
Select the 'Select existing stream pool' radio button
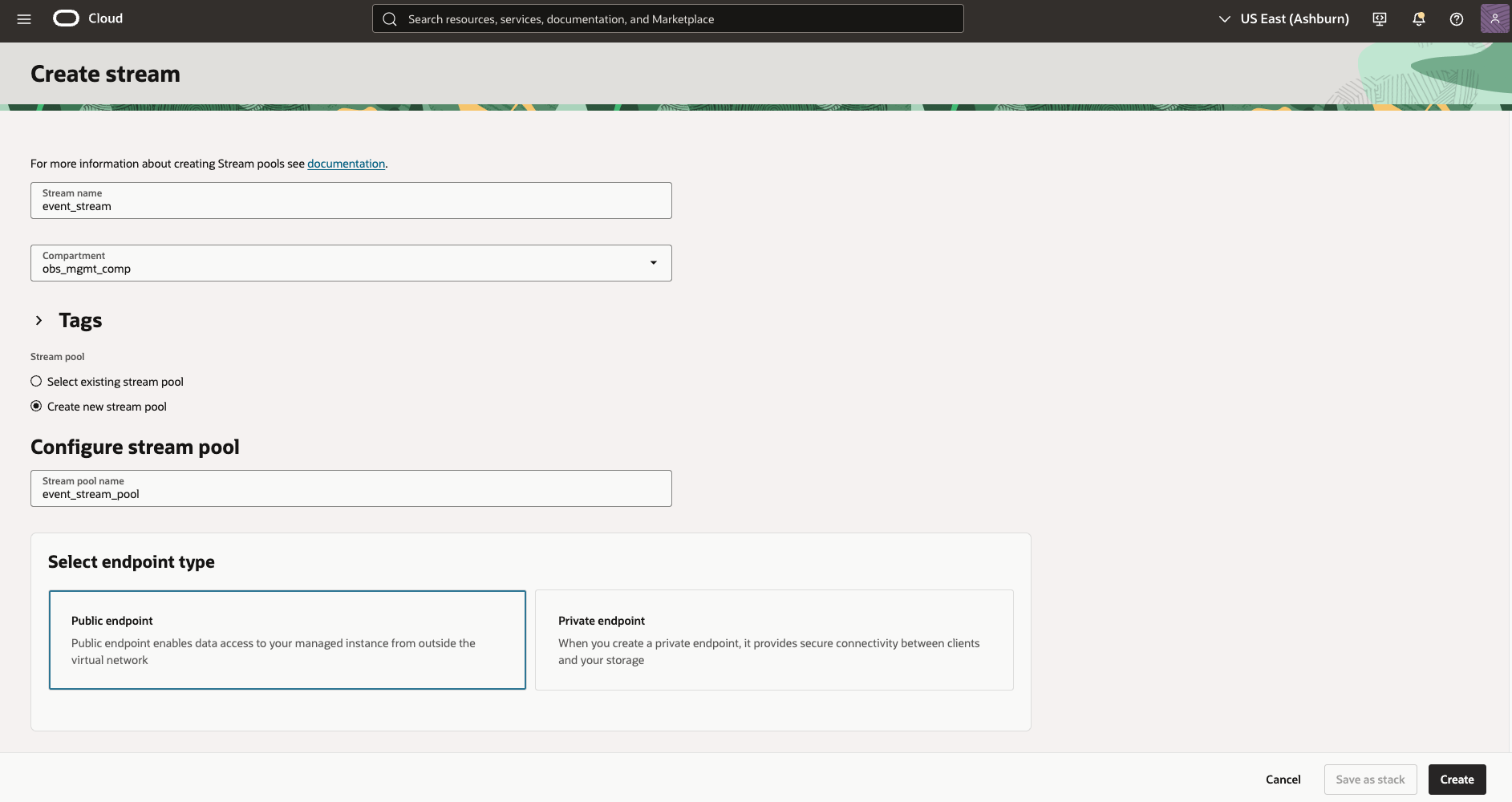[x=35, y=381]
